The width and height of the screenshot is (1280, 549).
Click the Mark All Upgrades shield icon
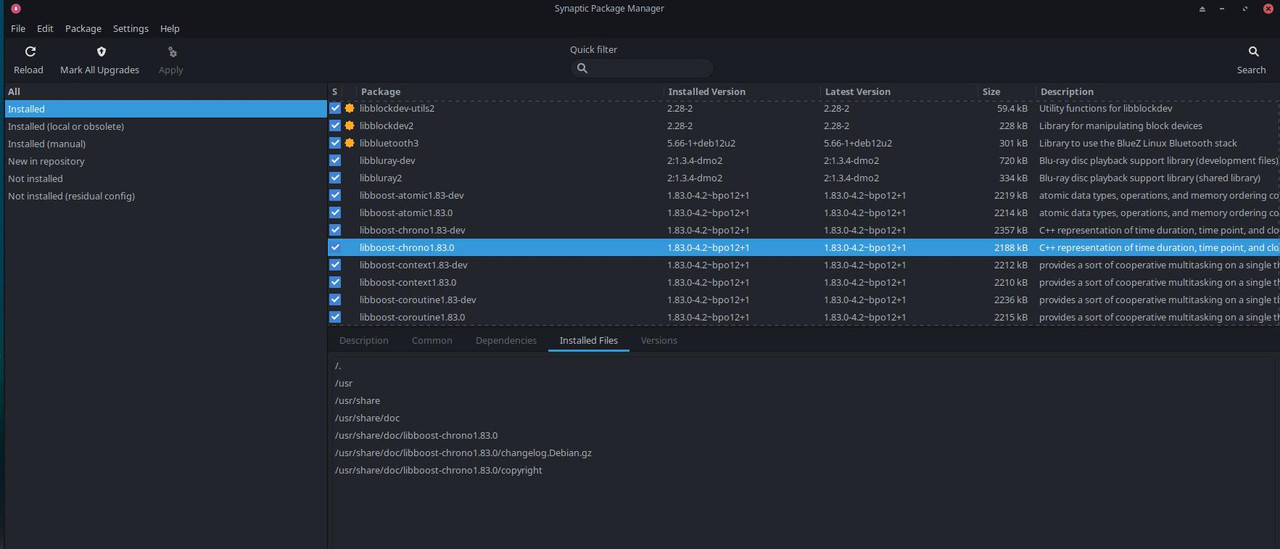click(101, 52)
